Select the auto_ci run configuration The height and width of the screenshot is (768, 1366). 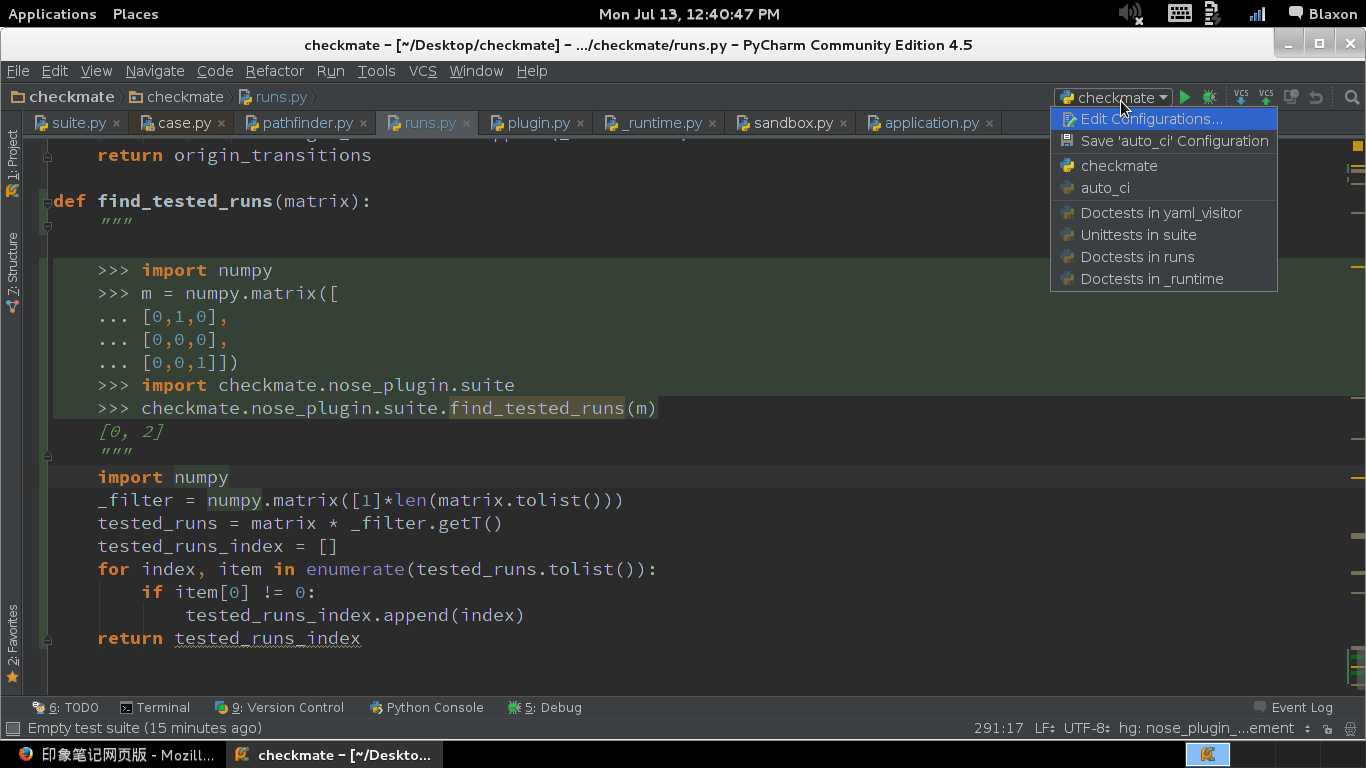click(x=1164, y=188)
